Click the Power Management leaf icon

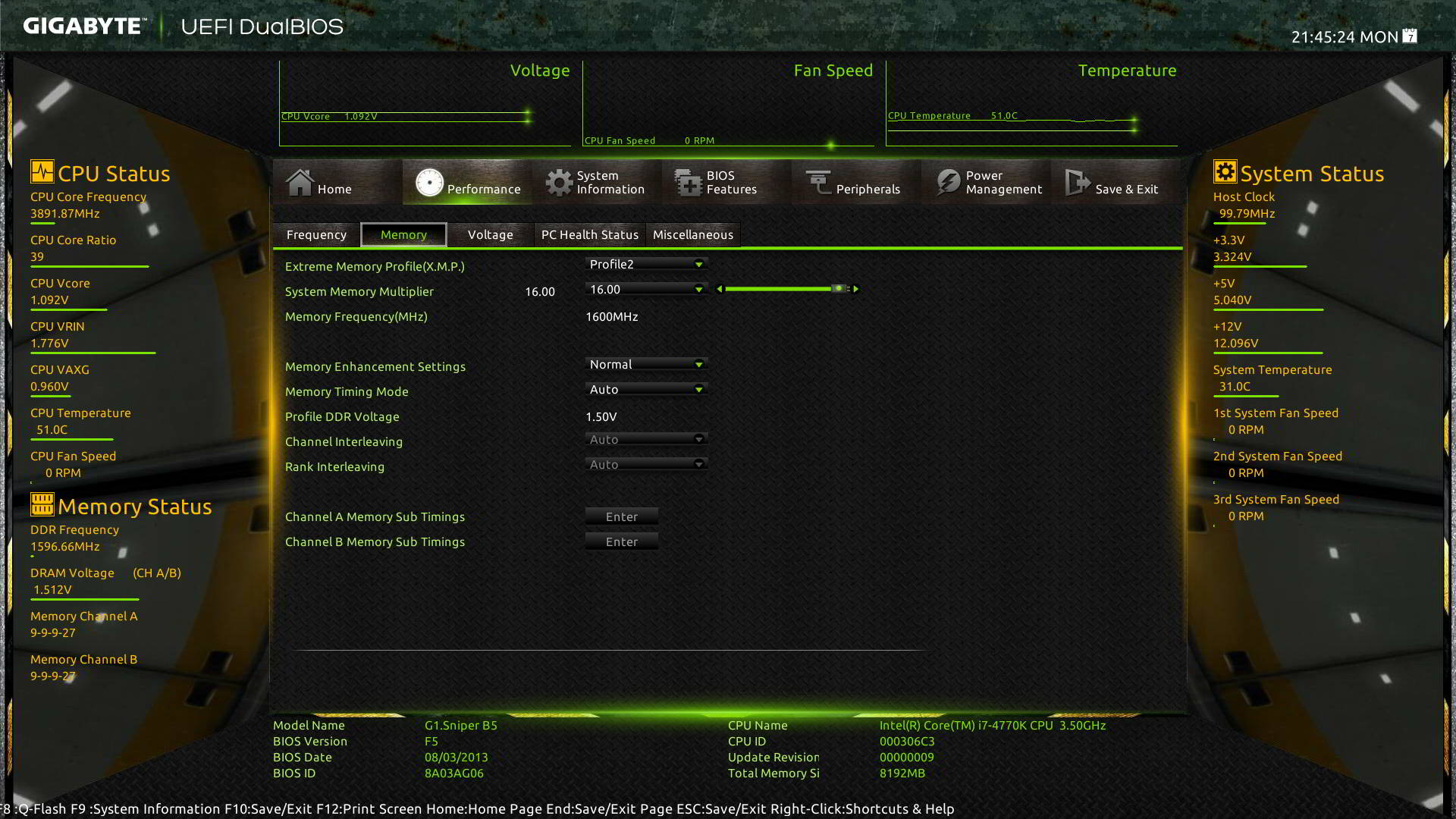click(x=948, y=182)
